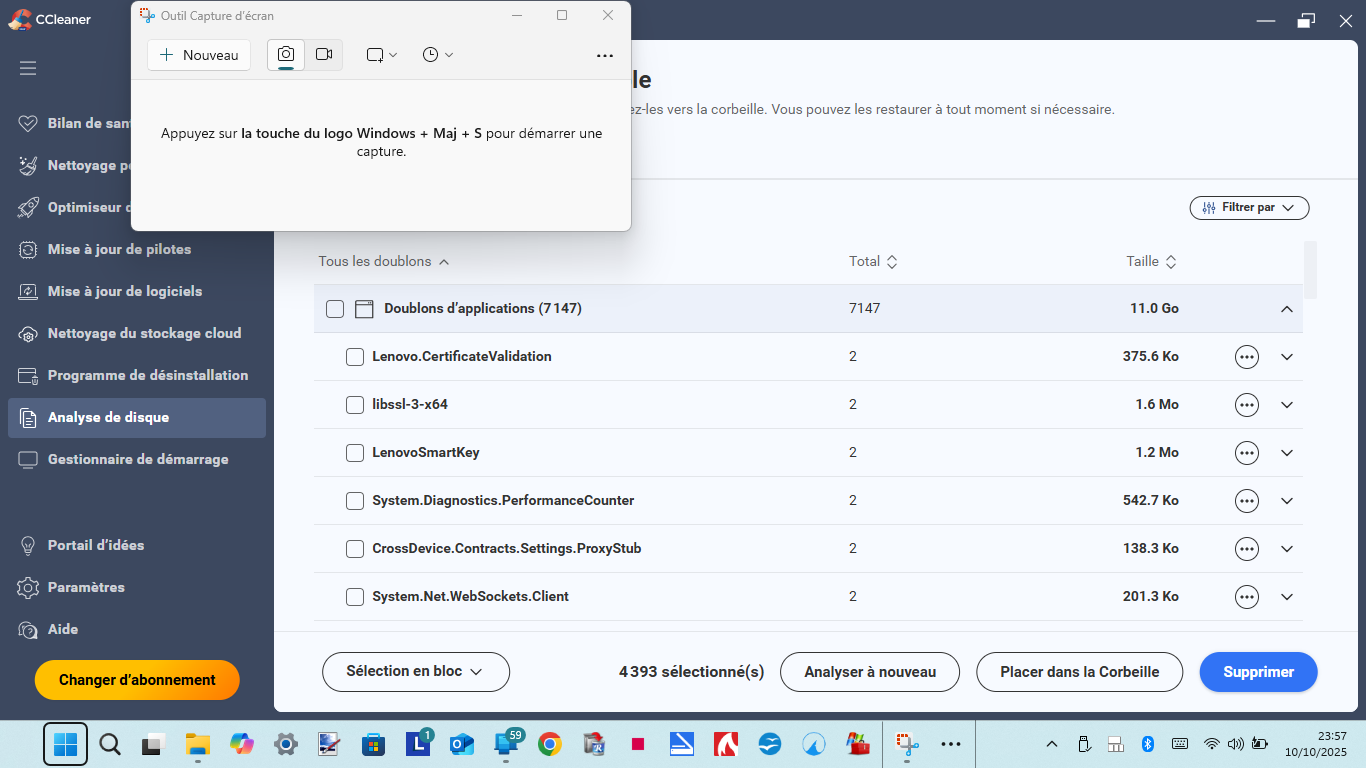Open the Outil Capture three-dot menu
This screenshot has height=768, width=1366.
point(605,56)
